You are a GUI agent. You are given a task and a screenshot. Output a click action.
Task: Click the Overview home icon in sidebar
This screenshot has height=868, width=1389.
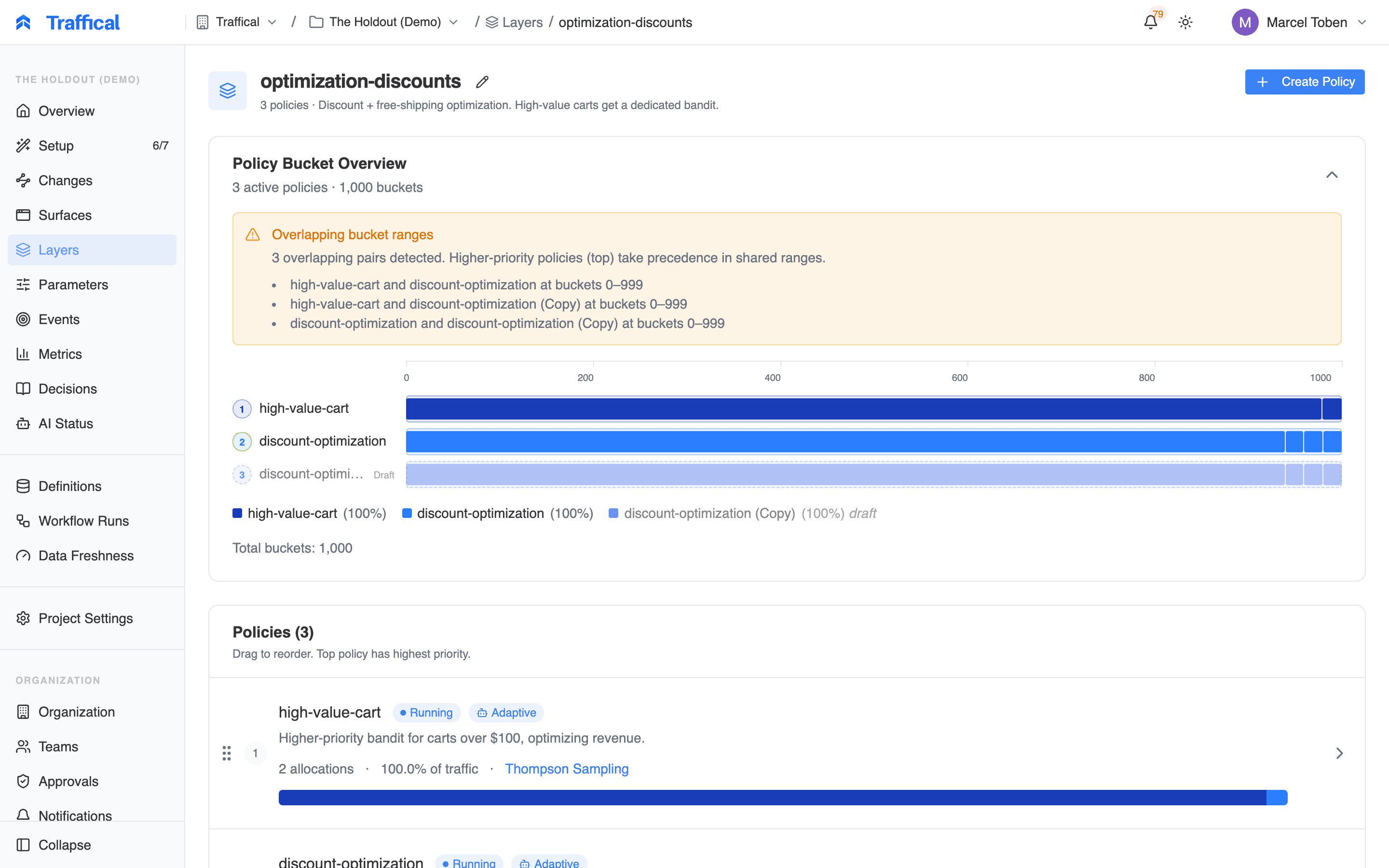click(23, 111)
